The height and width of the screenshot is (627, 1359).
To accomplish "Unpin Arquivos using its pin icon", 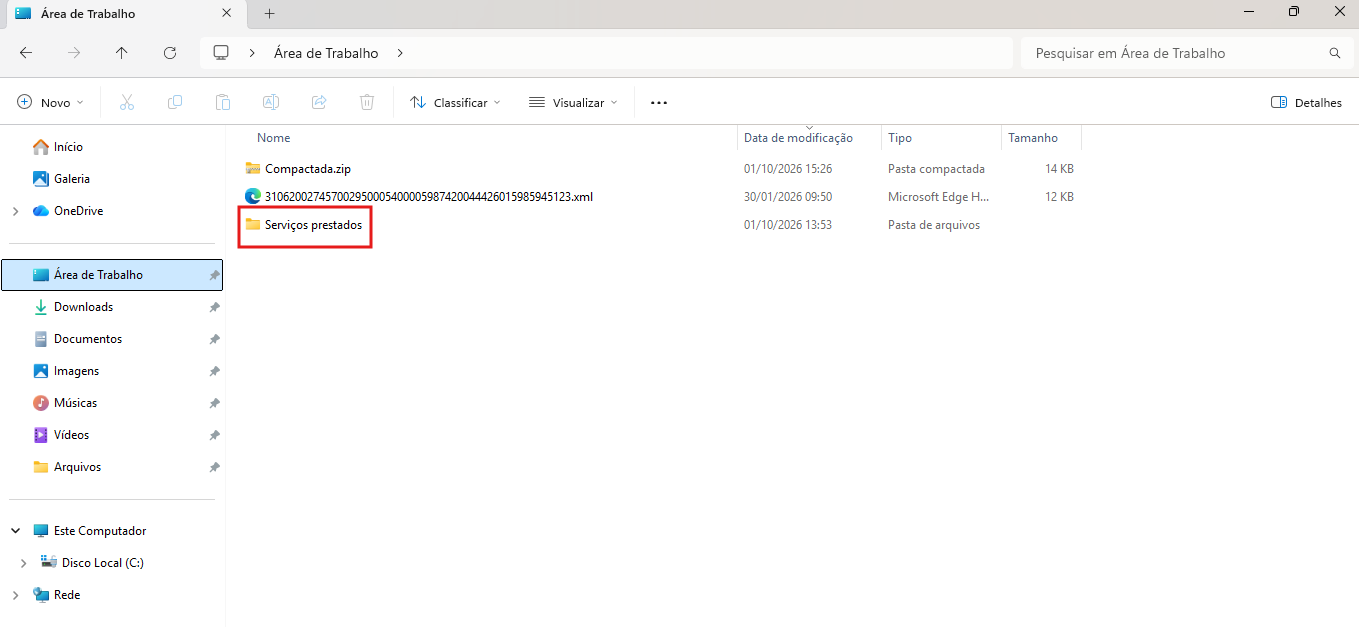I will 214,467.
